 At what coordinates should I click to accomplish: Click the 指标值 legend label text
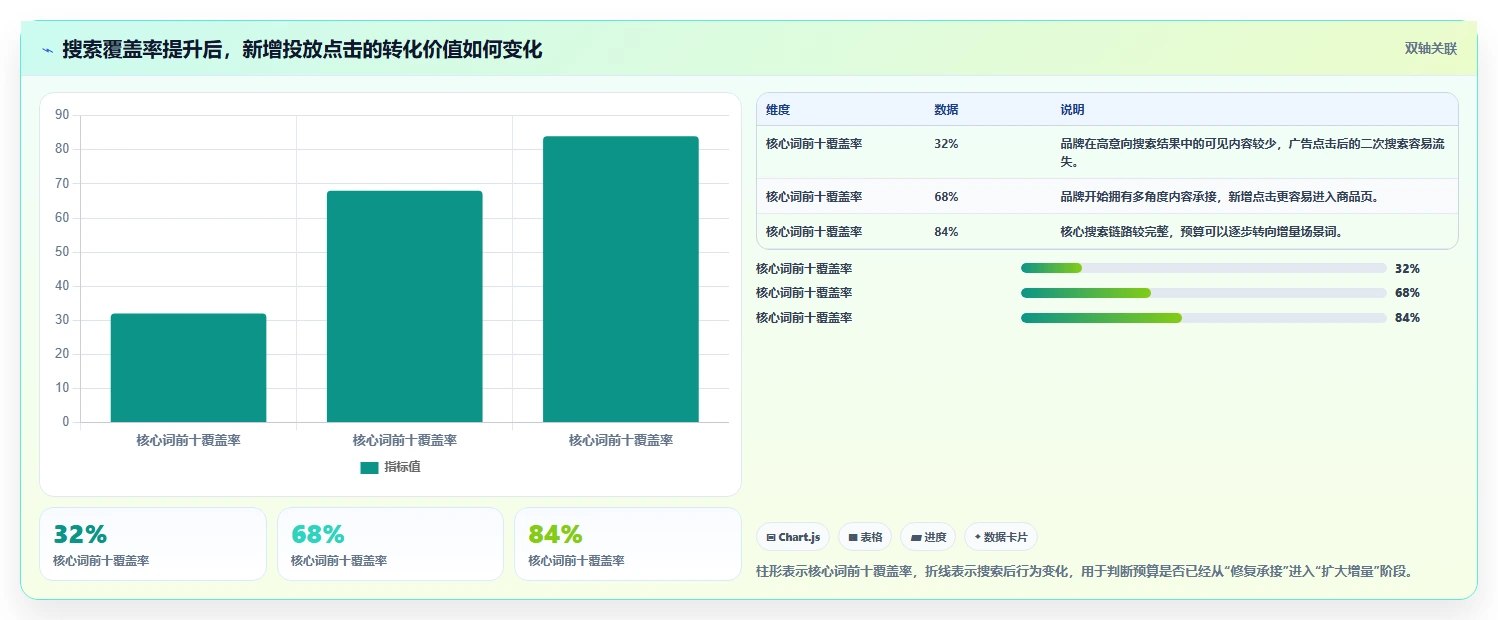coord(402,467)
